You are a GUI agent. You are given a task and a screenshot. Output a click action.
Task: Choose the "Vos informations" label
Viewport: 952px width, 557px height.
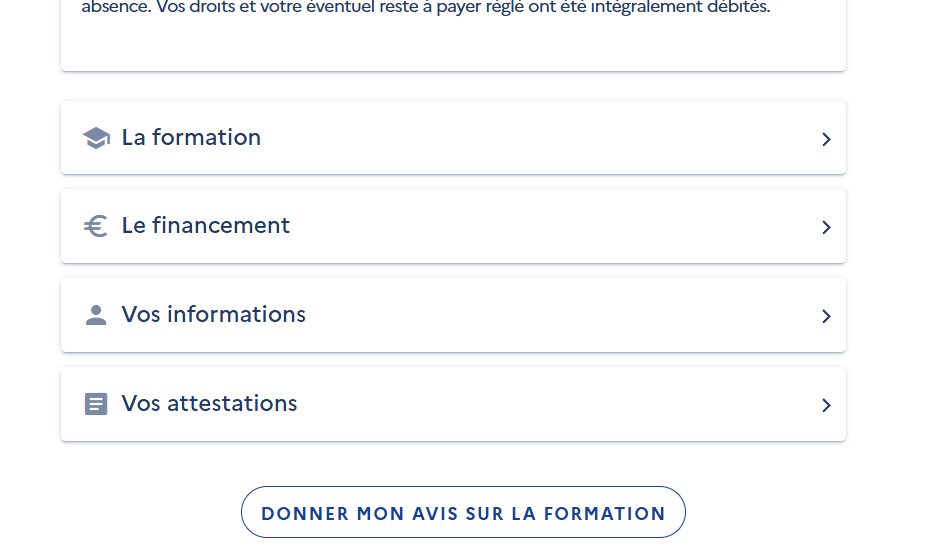[213, 315]
